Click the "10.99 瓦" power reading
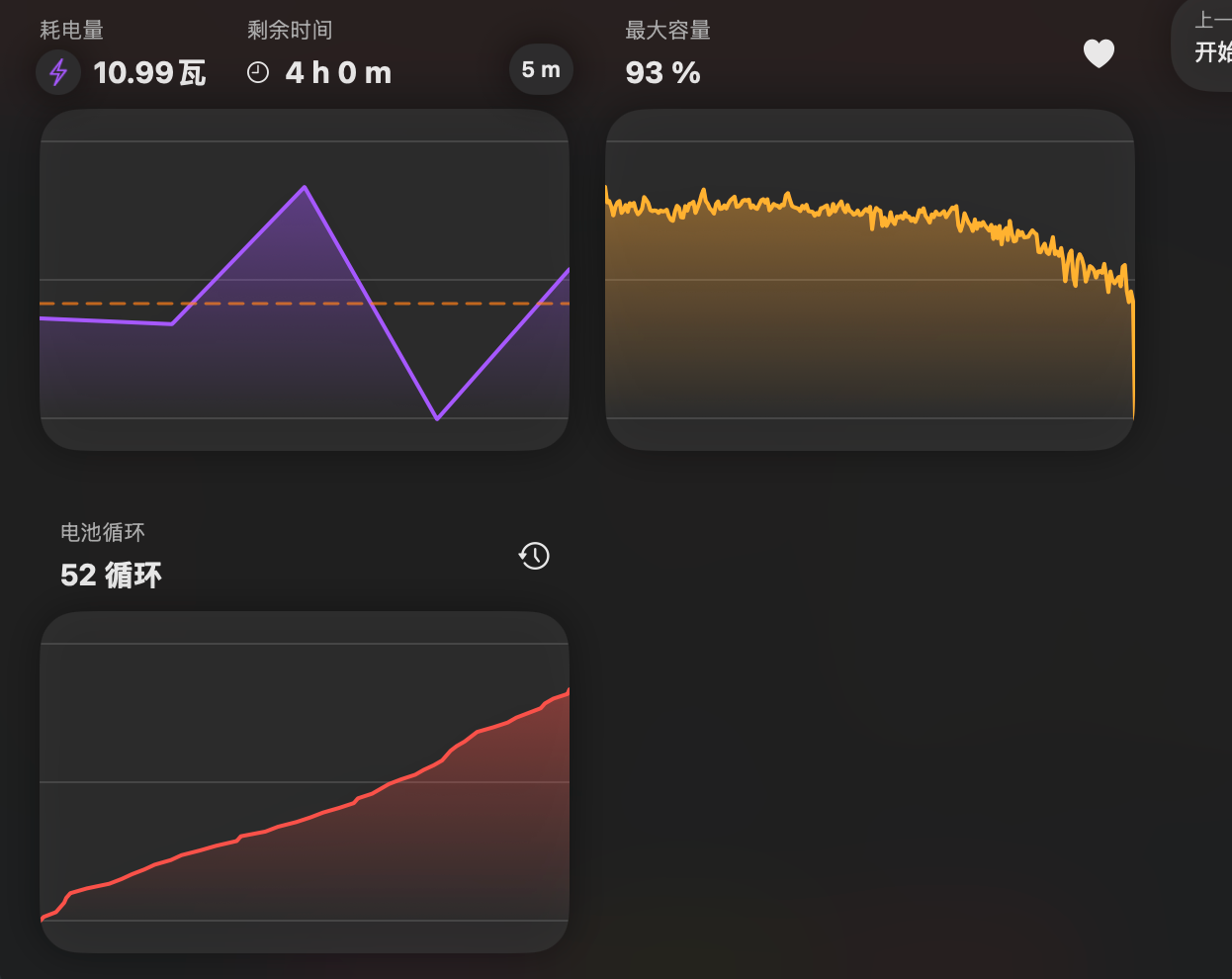1232x979 pixels. [149, 73]
